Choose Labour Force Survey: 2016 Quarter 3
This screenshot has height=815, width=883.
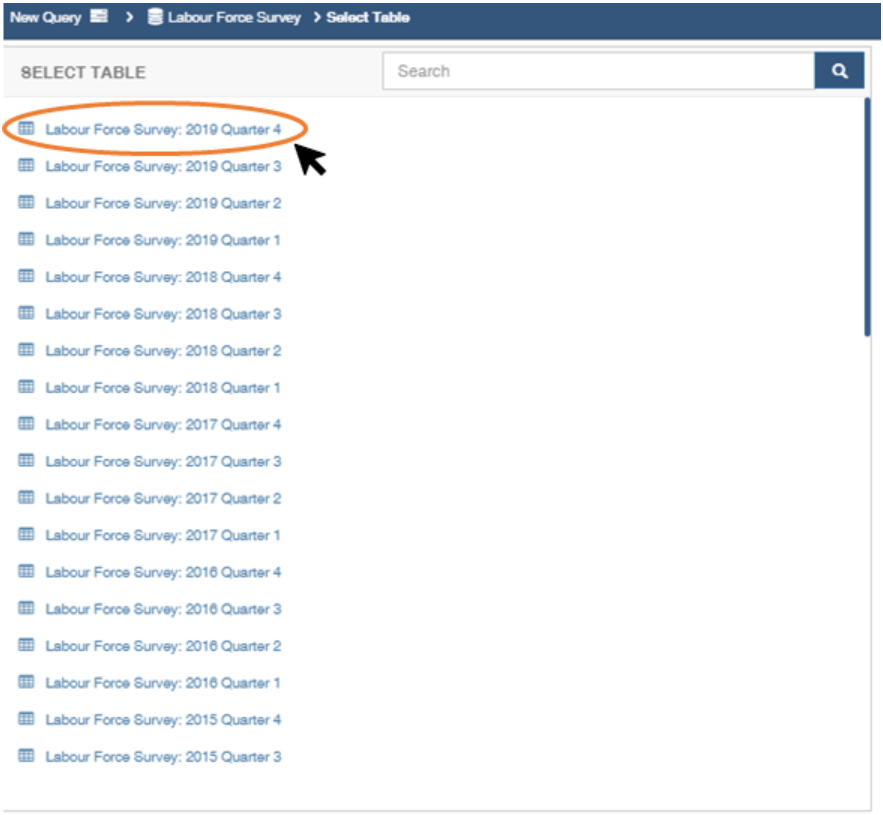click(x=163, y=609)
